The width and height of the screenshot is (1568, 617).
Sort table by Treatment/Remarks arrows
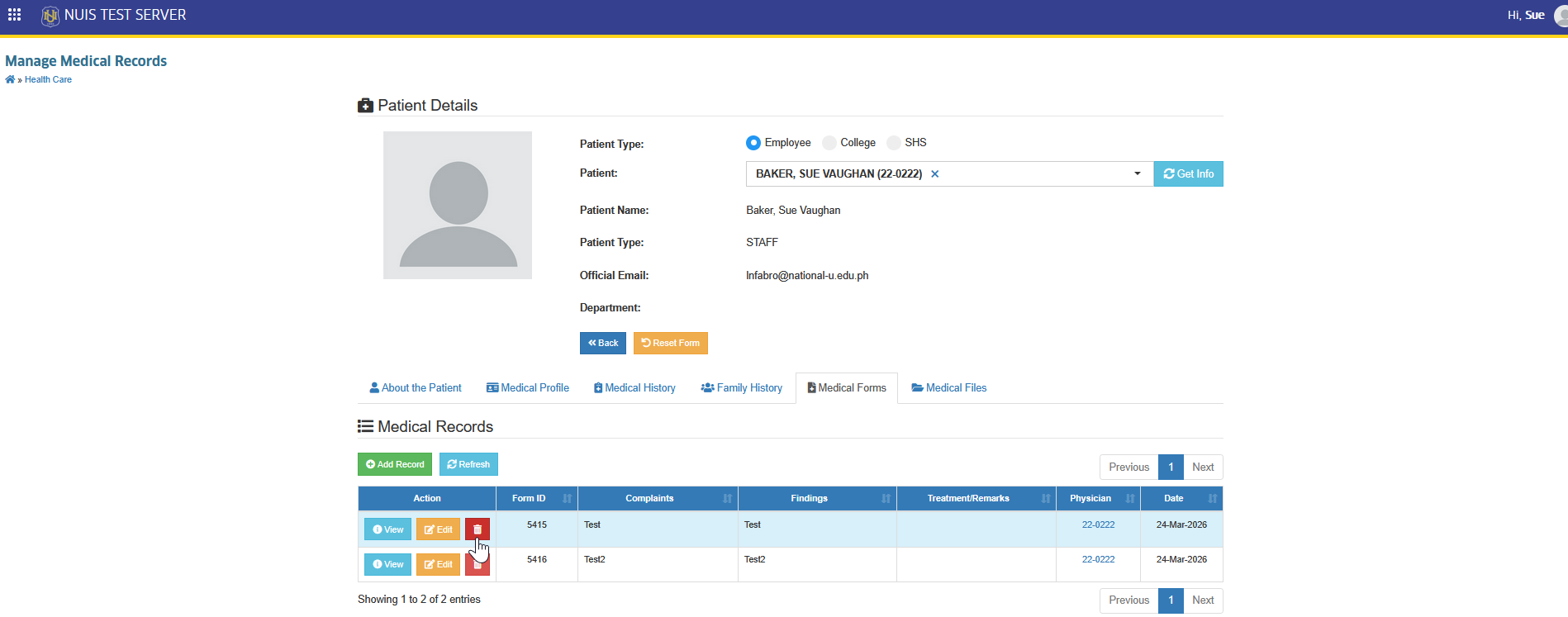(x=1046, y=499)
